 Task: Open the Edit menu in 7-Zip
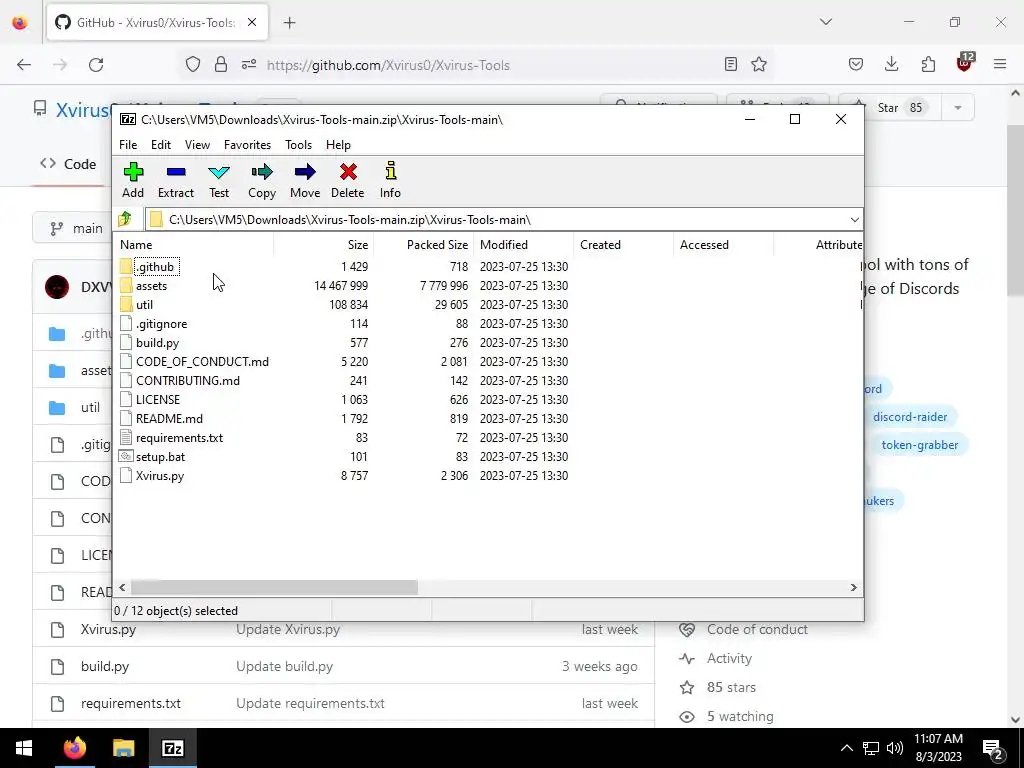(161, 145)
